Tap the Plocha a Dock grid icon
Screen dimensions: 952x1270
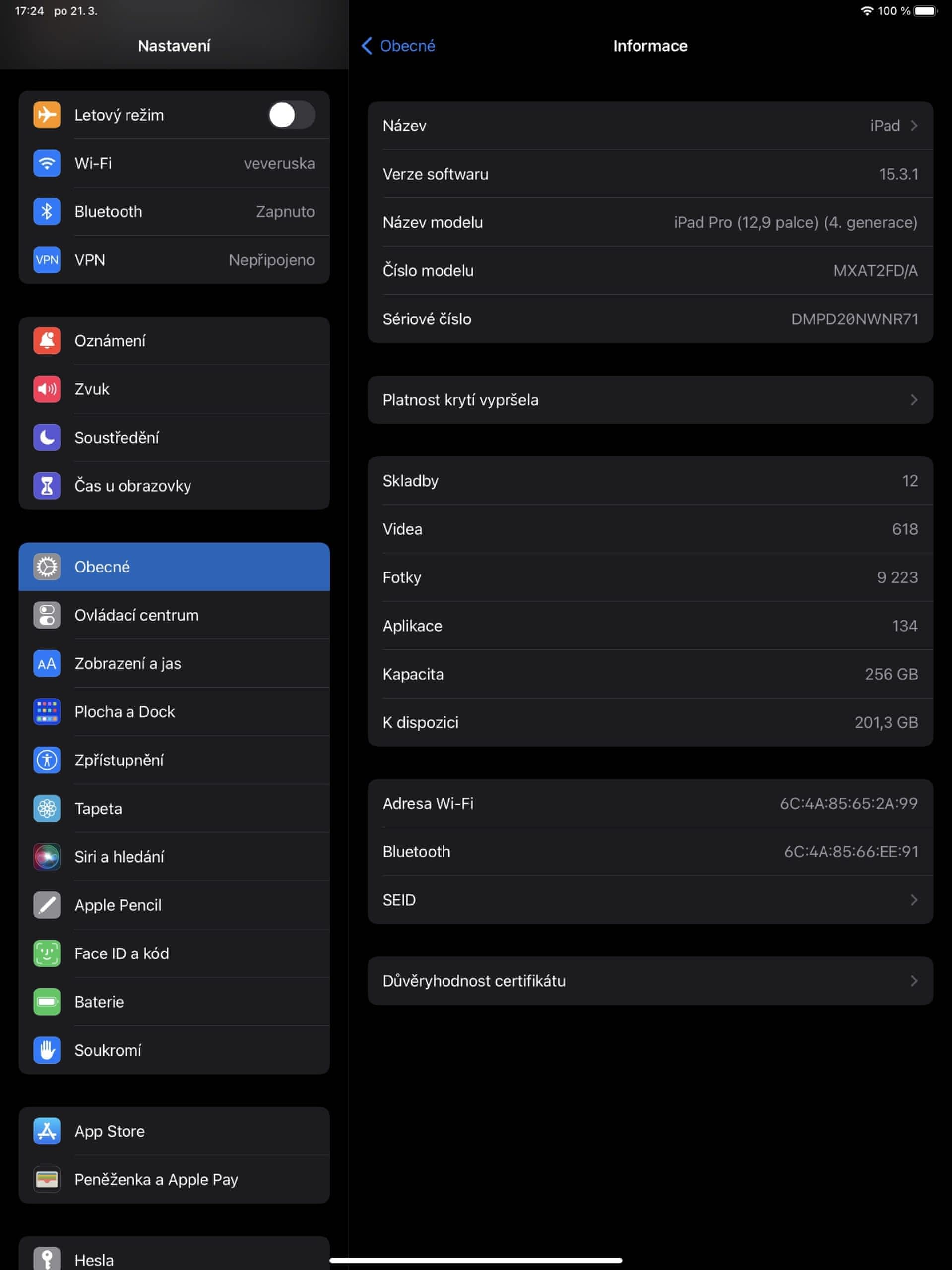coord(47,711)
